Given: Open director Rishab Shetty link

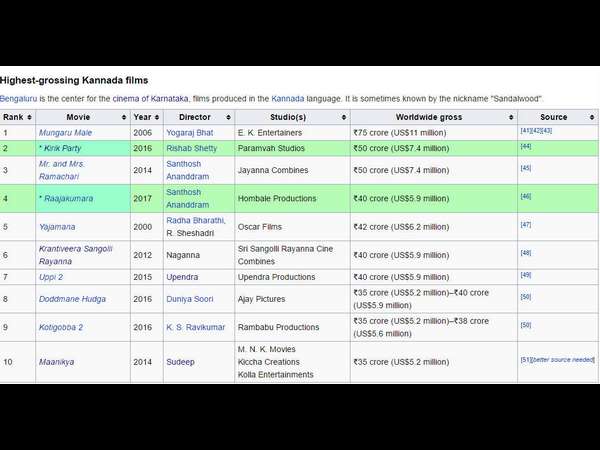Looking at the screenshot, I should (191, 148).
